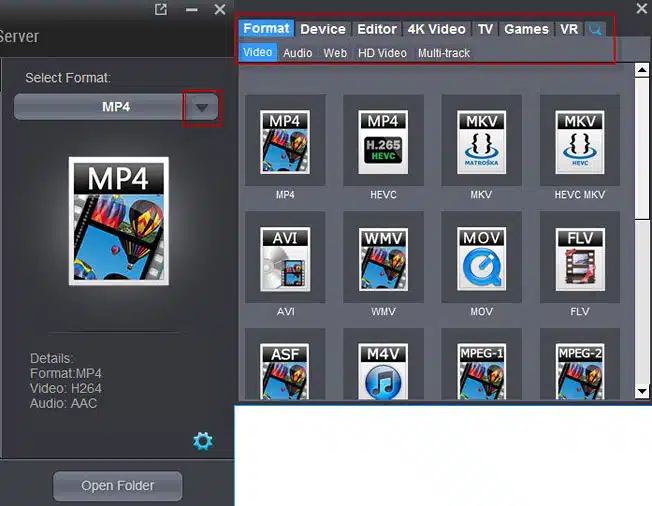Choose the WMV format icon

[383, 260]
